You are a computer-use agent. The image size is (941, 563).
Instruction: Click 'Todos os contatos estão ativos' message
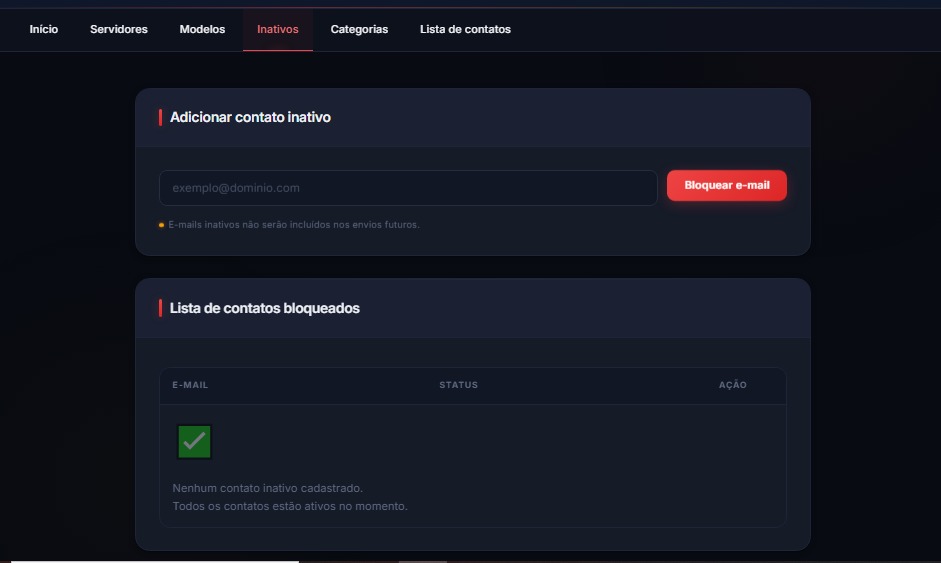click(x=290, y=506)
